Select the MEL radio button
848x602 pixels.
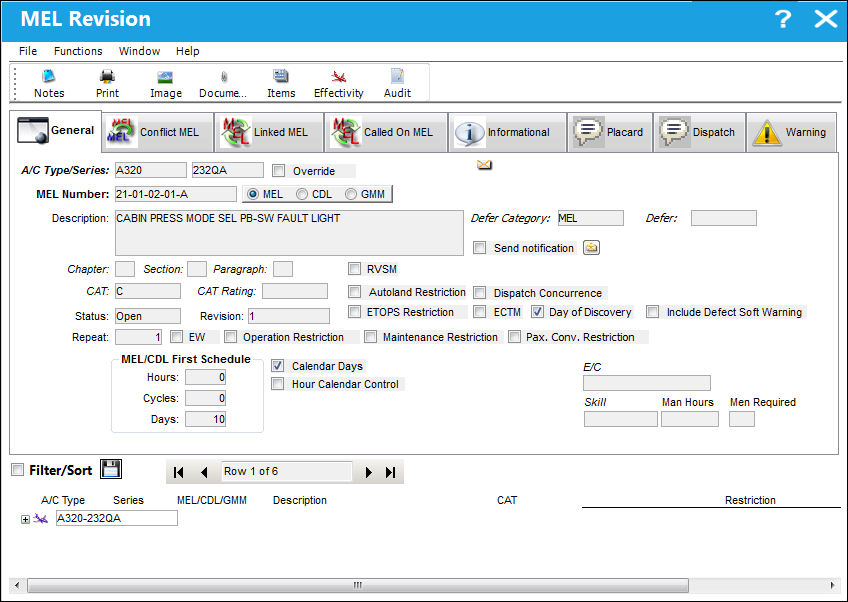coord(253,194)
